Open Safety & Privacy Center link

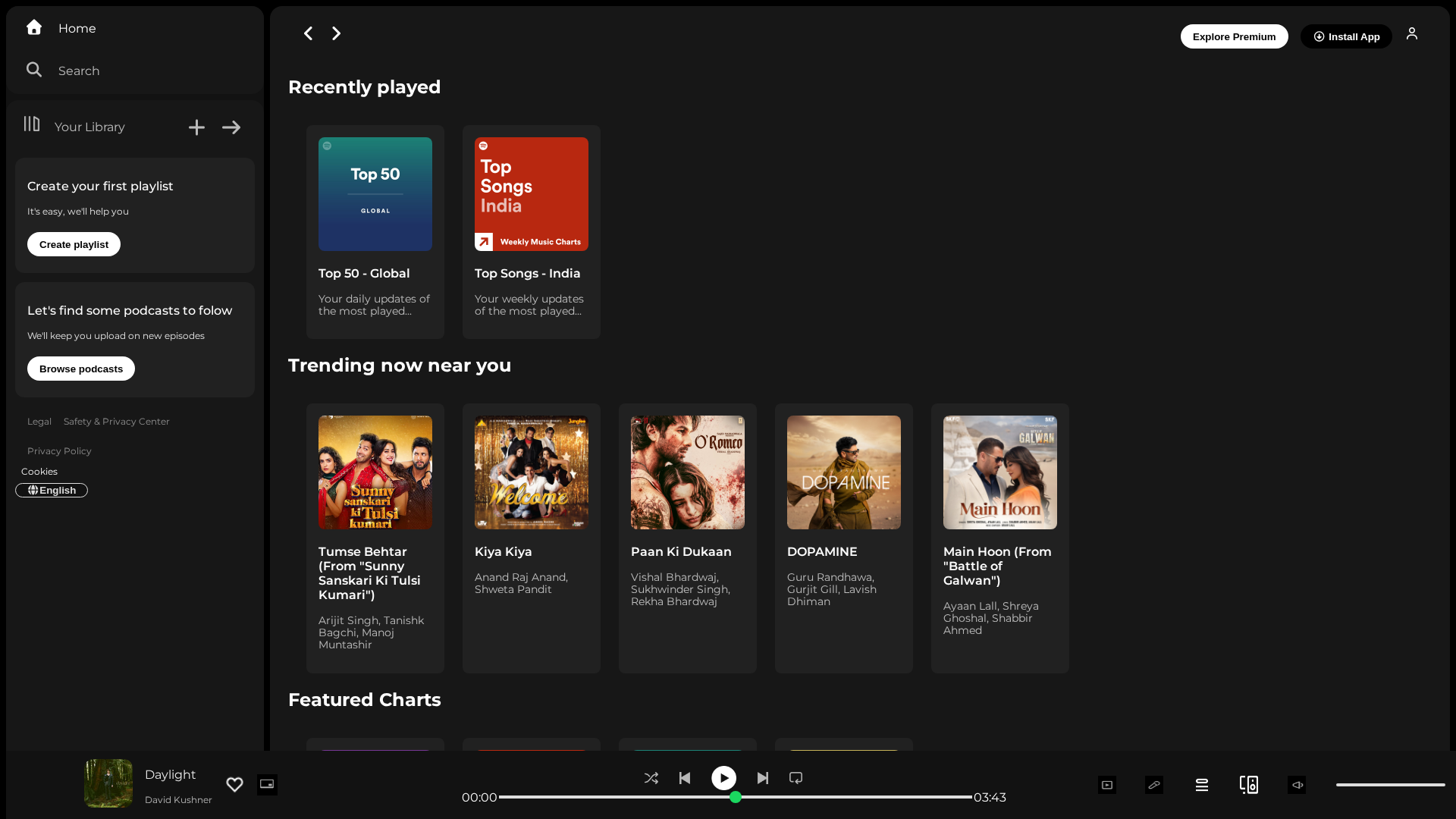point(117,422)
